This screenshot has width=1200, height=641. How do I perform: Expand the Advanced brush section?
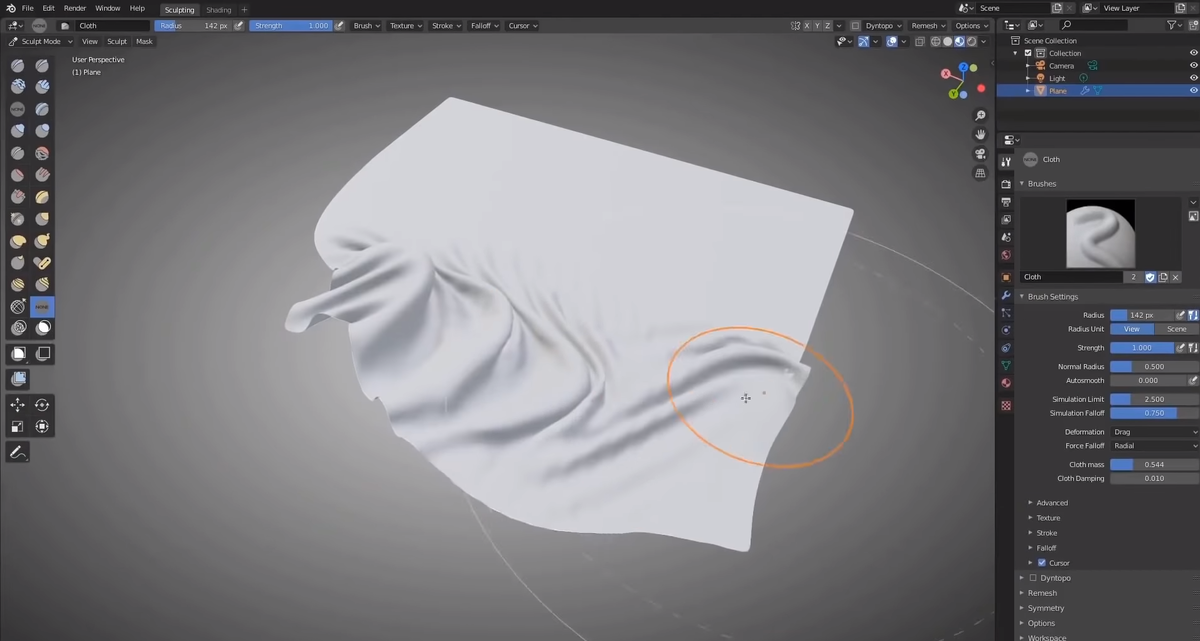point(1051,503)
